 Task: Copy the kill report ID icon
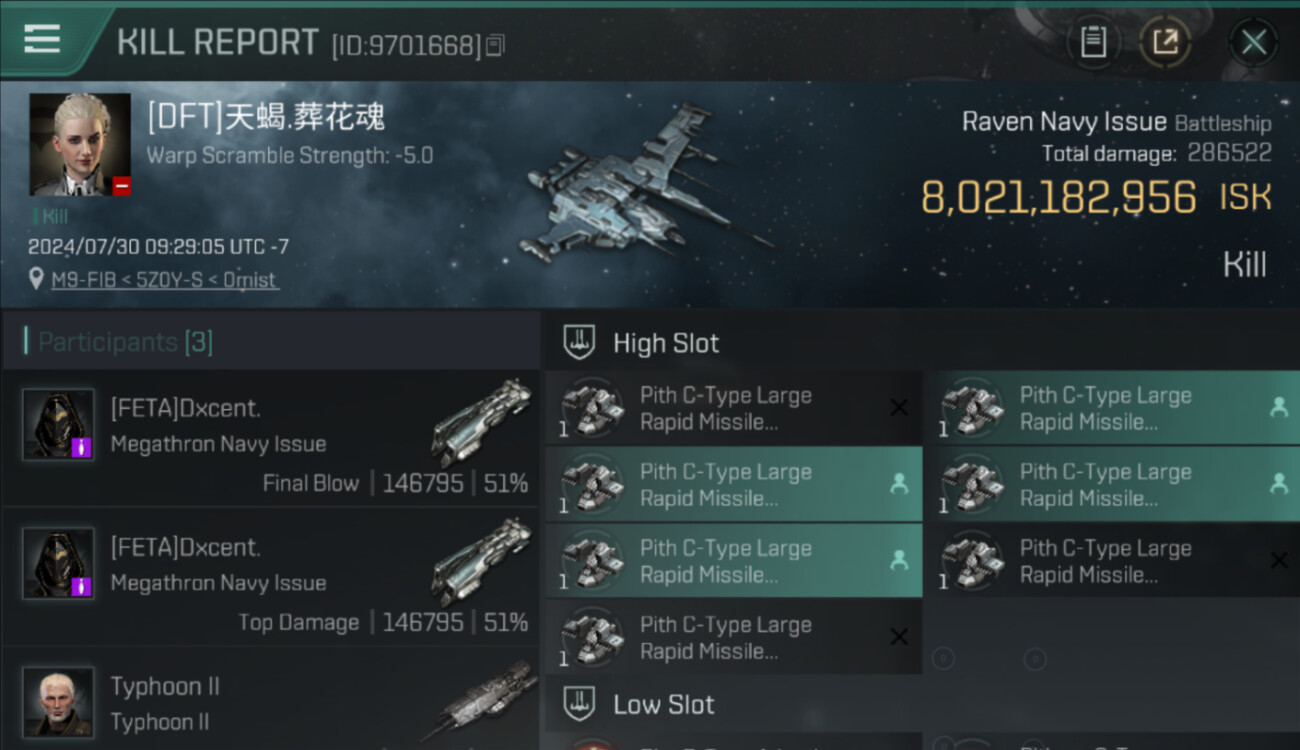coord(496,45)
